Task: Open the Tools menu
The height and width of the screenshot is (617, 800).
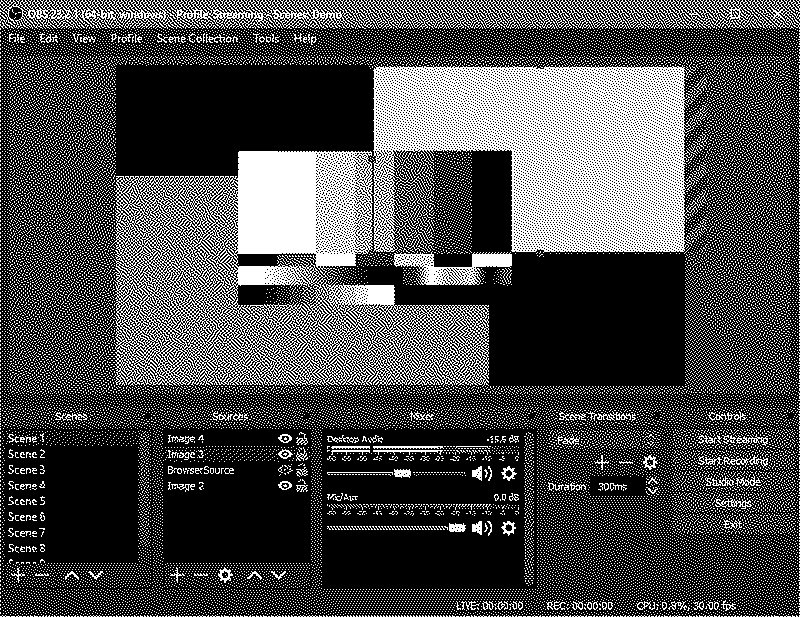Action: coord(266,38)
